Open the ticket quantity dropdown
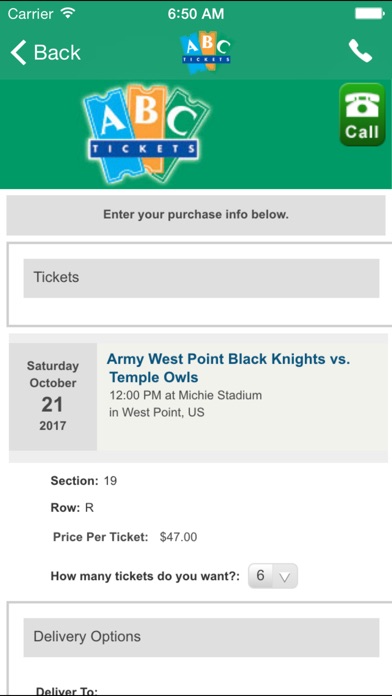 (273, 576)
